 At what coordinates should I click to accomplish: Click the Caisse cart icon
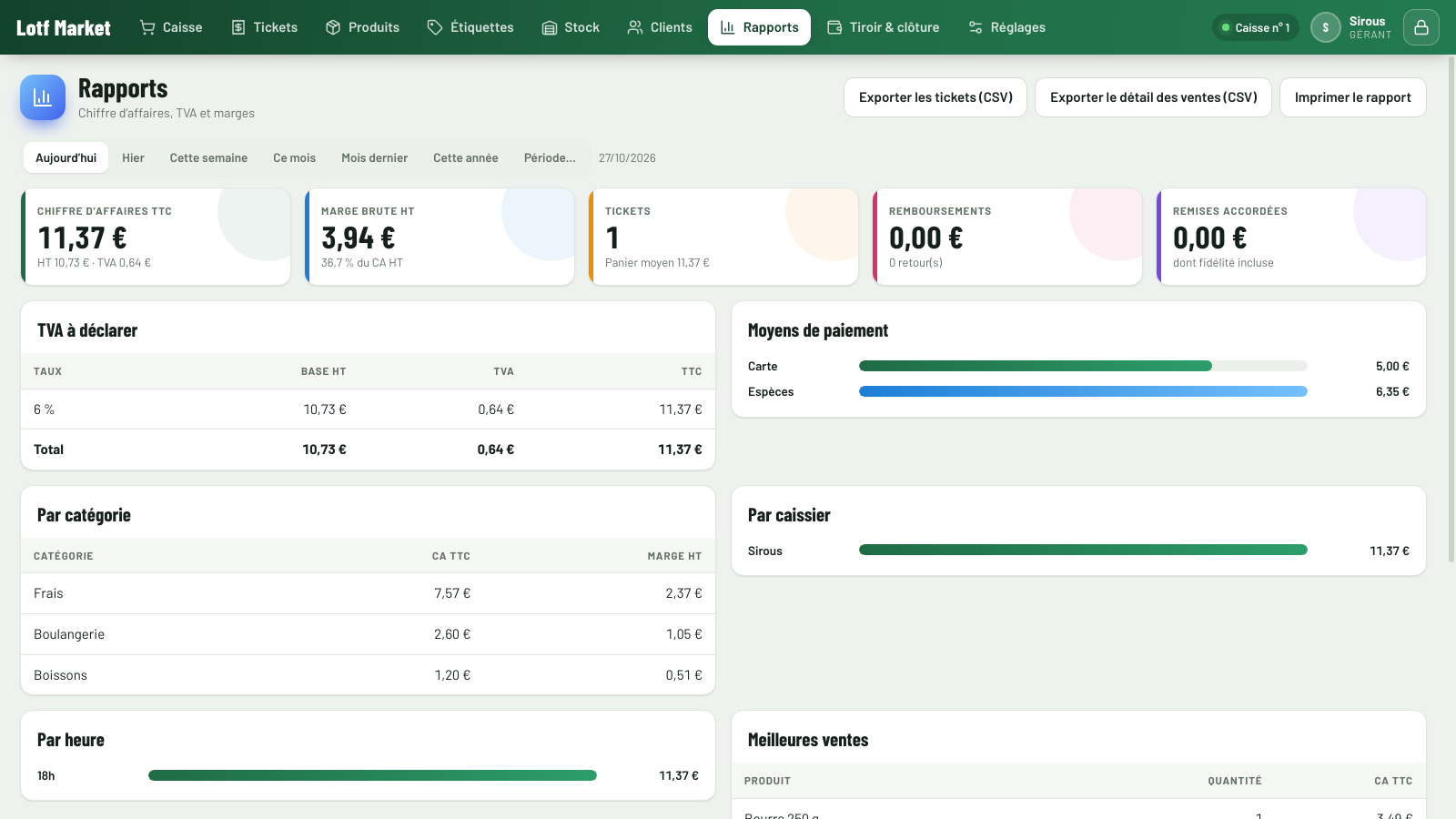pyautogui.click(x=147, y=27)
